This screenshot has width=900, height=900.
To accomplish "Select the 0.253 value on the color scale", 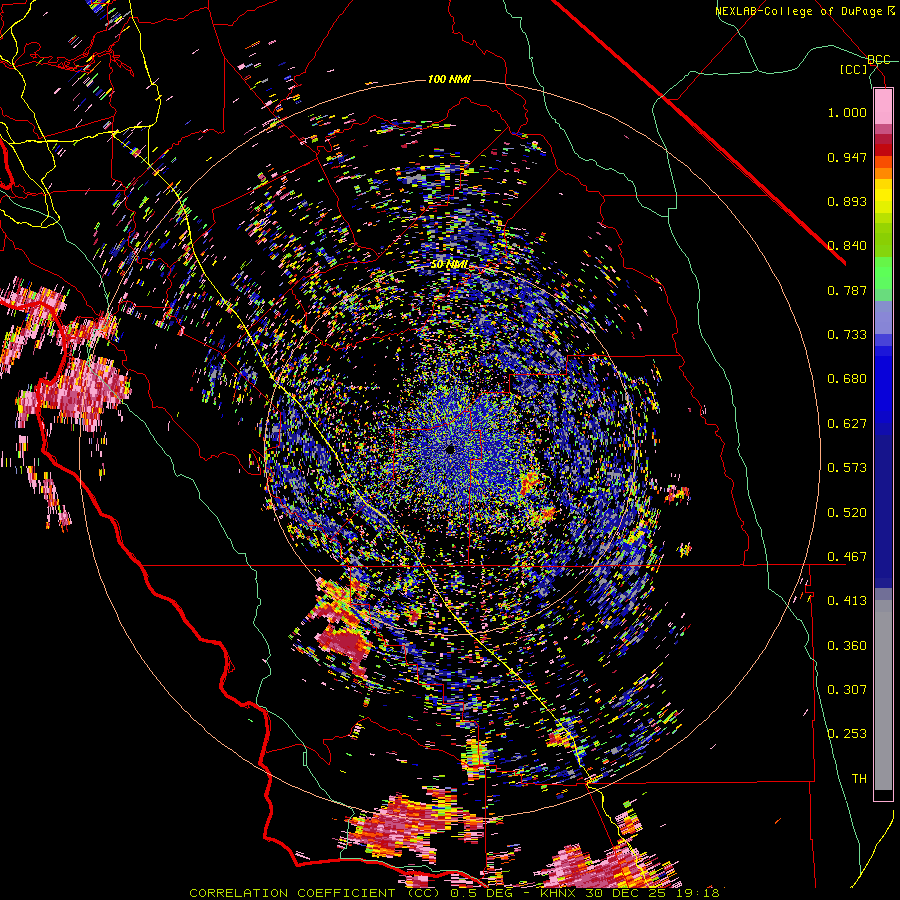I will [x=847, y=734].
